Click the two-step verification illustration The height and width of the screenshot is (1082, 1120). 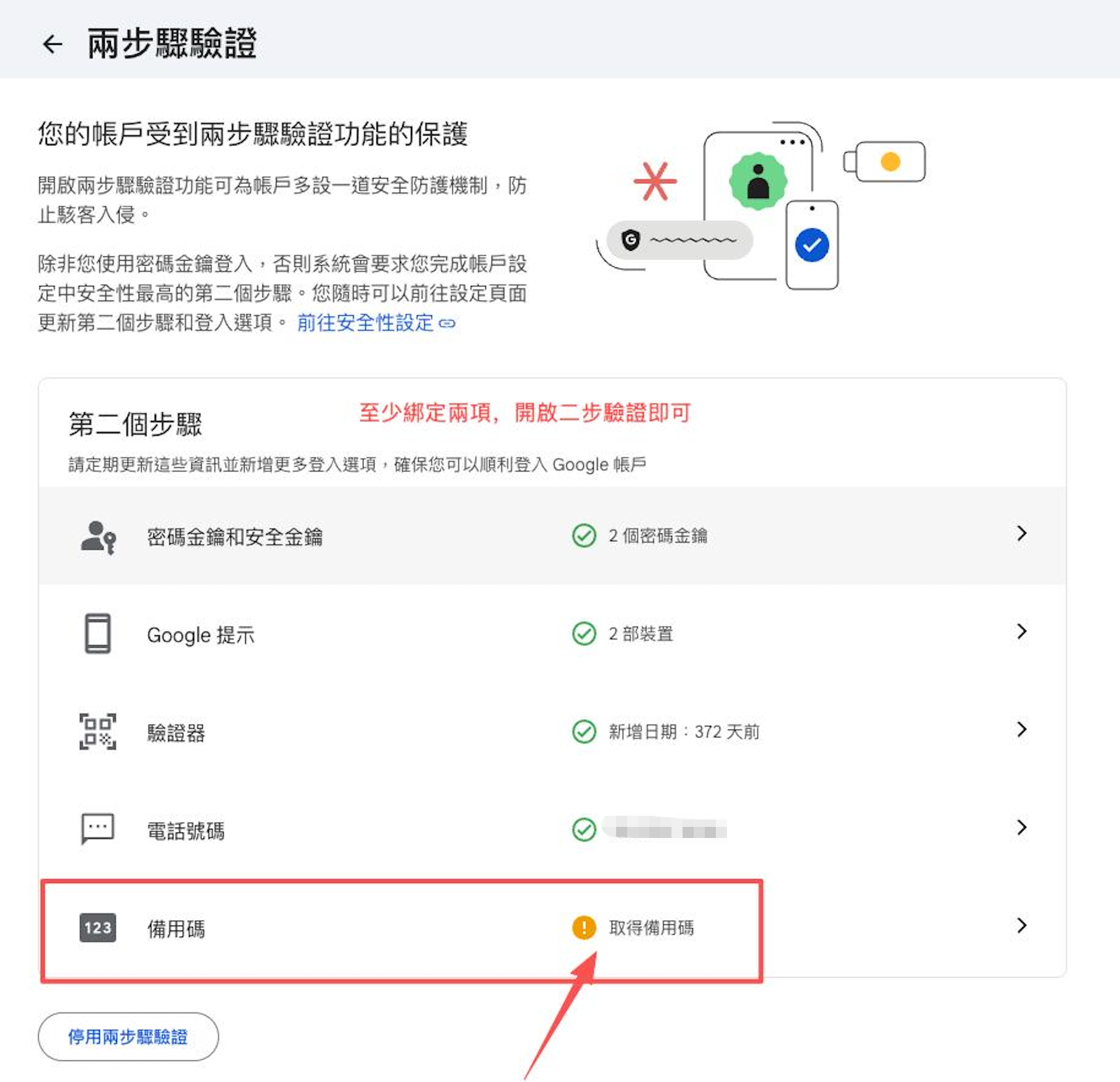(x=761, y=206)
